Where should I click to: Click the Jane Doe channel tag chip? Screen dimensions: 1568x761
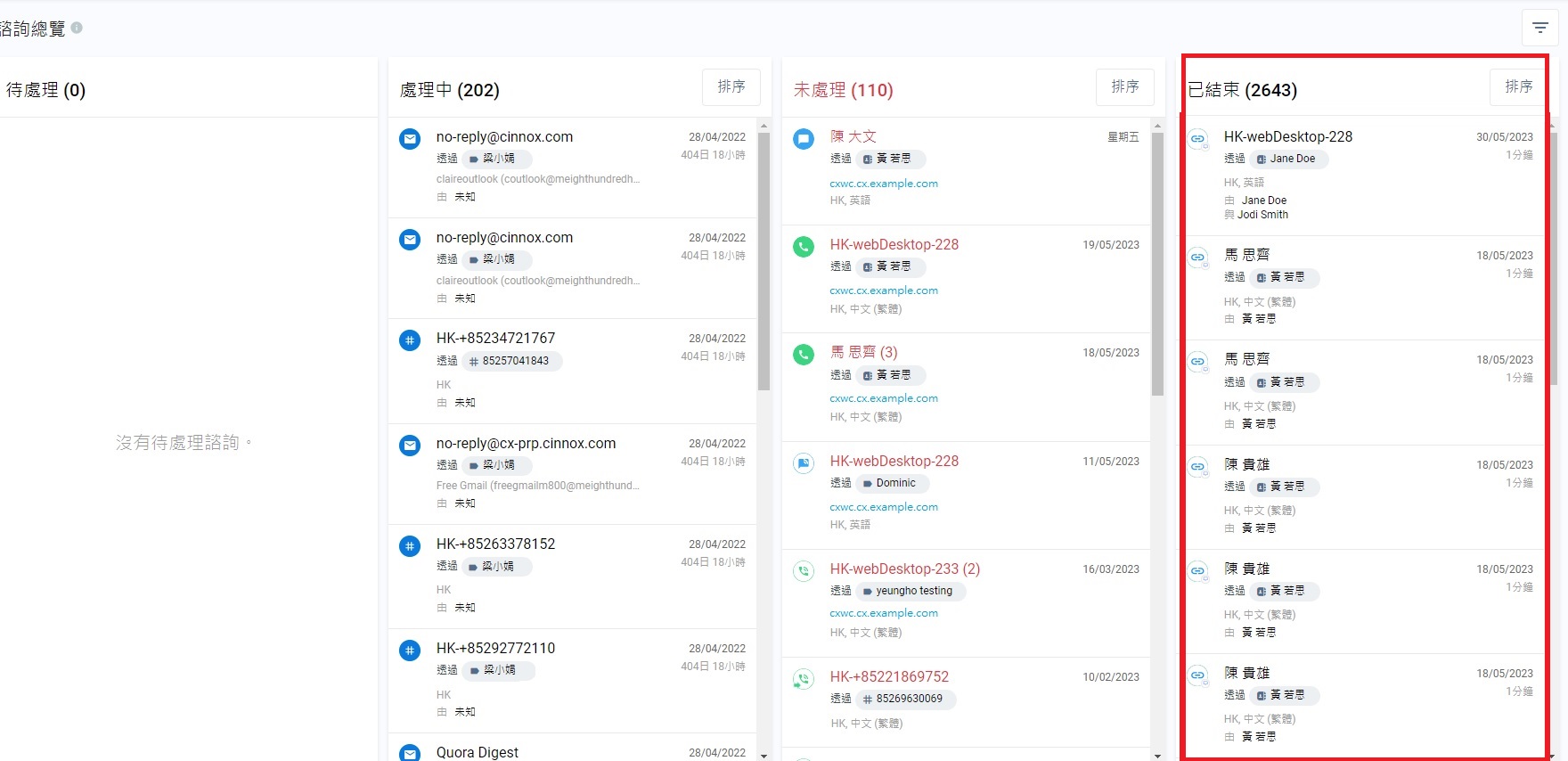tap(1288, 159)
